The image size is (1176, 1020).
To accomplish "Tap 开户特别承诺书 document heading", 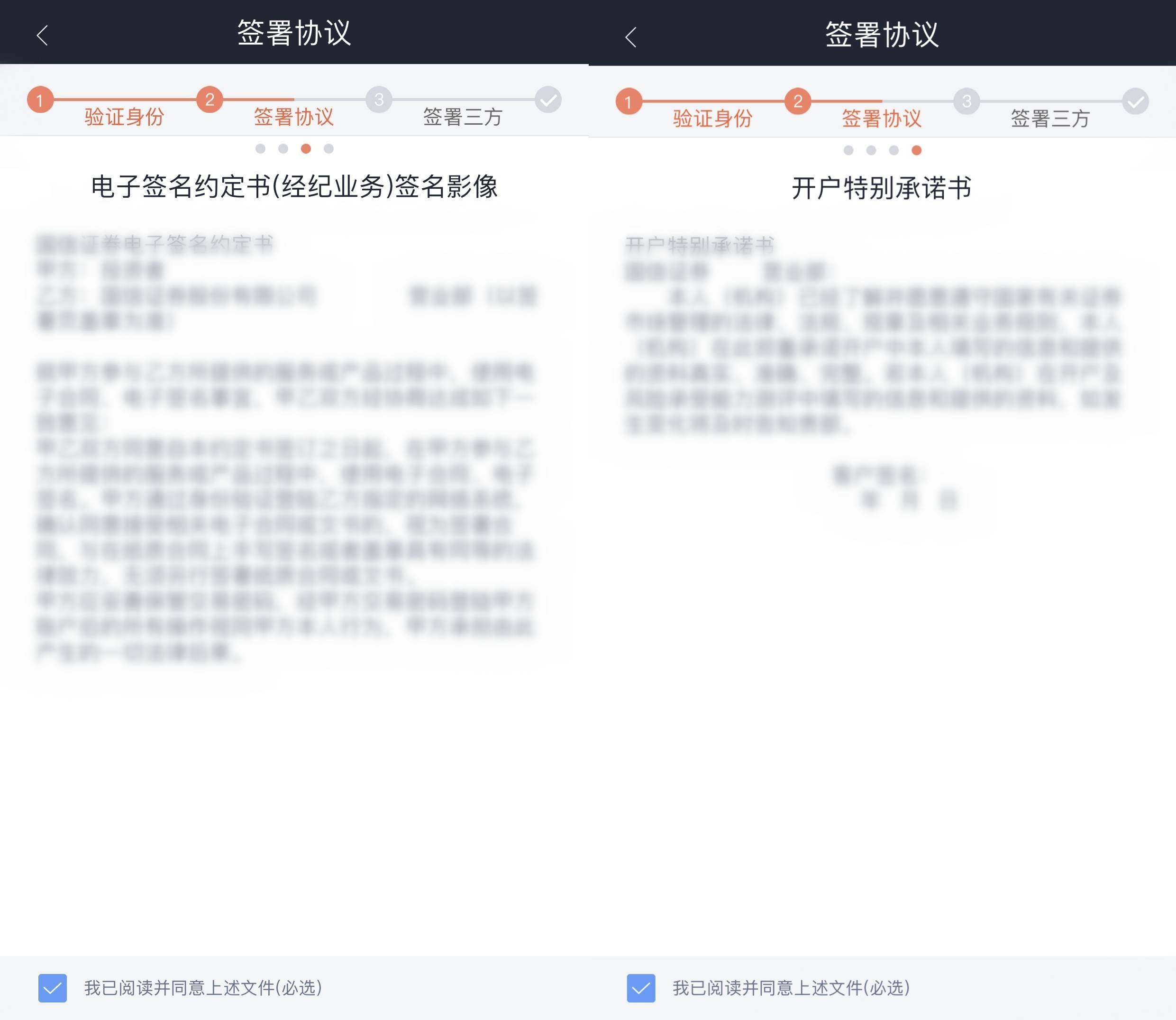I will [x=881, y=188].
